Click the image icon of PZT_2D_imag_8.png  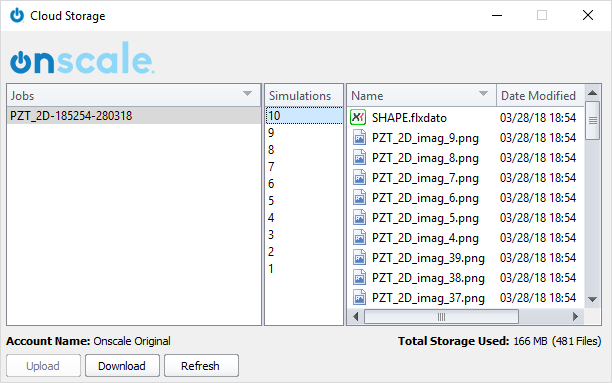359,158
